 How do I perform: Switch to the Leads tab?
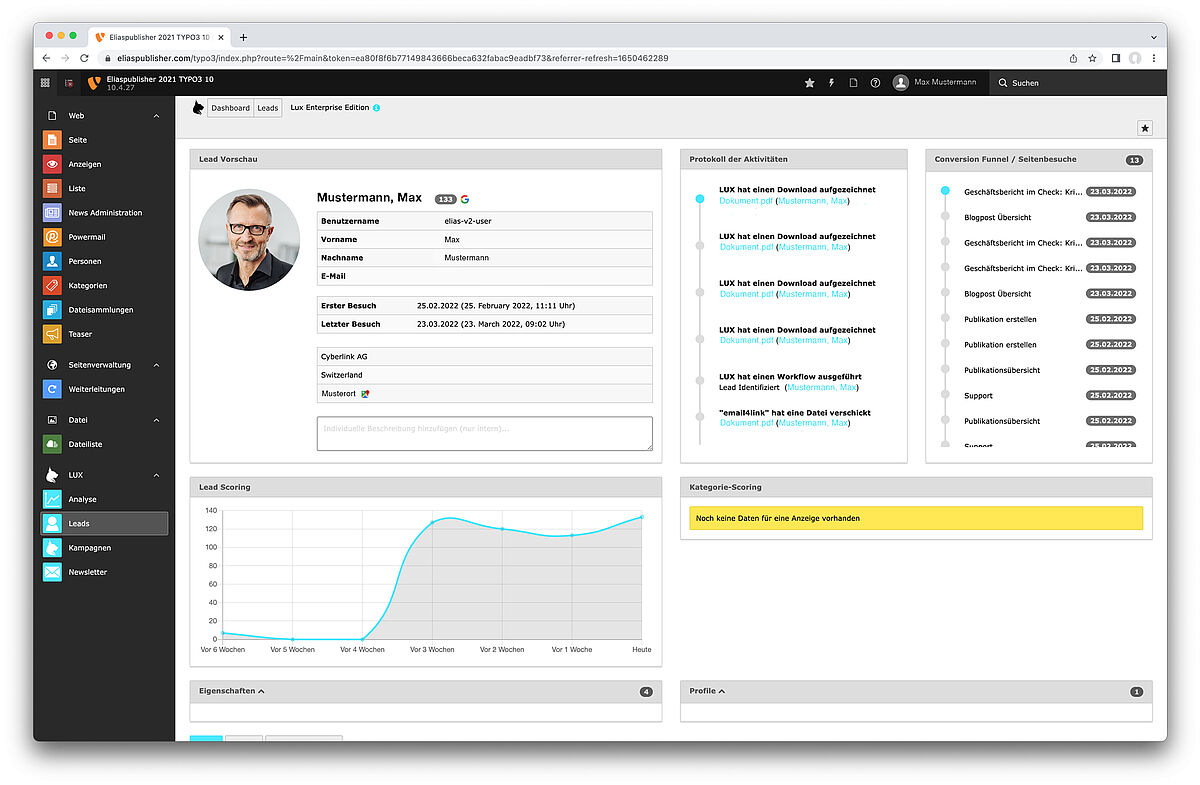[x=268, y=108]
